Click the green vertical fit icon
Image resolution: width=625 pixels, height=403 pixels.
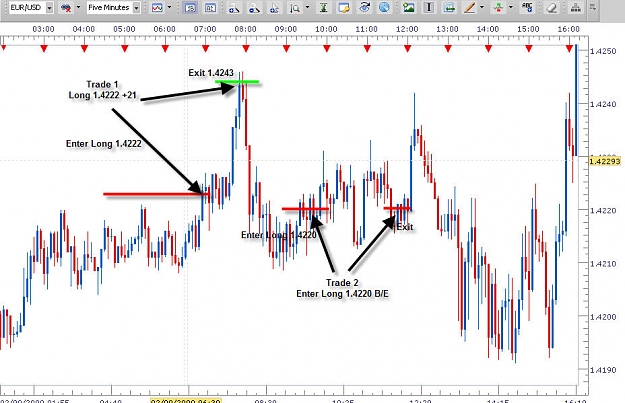point(324,7)
